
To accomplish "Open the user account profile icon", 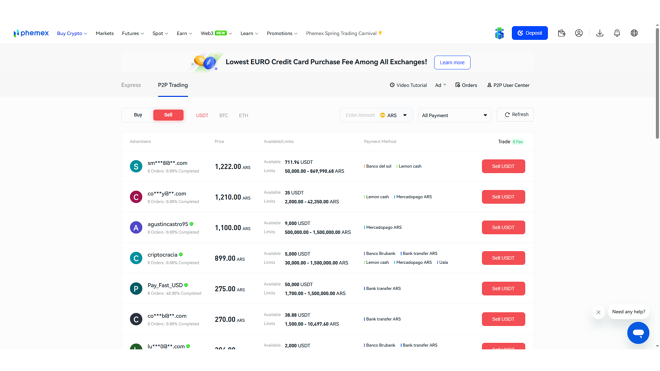I will (x=579, y=33).
